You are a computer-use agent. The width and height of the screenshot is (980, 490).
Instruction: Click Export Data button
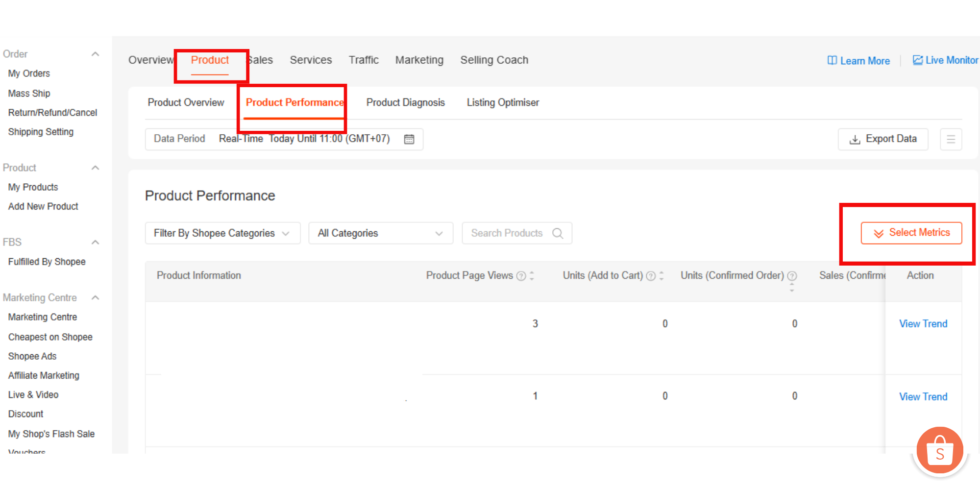tap(882, 139)
